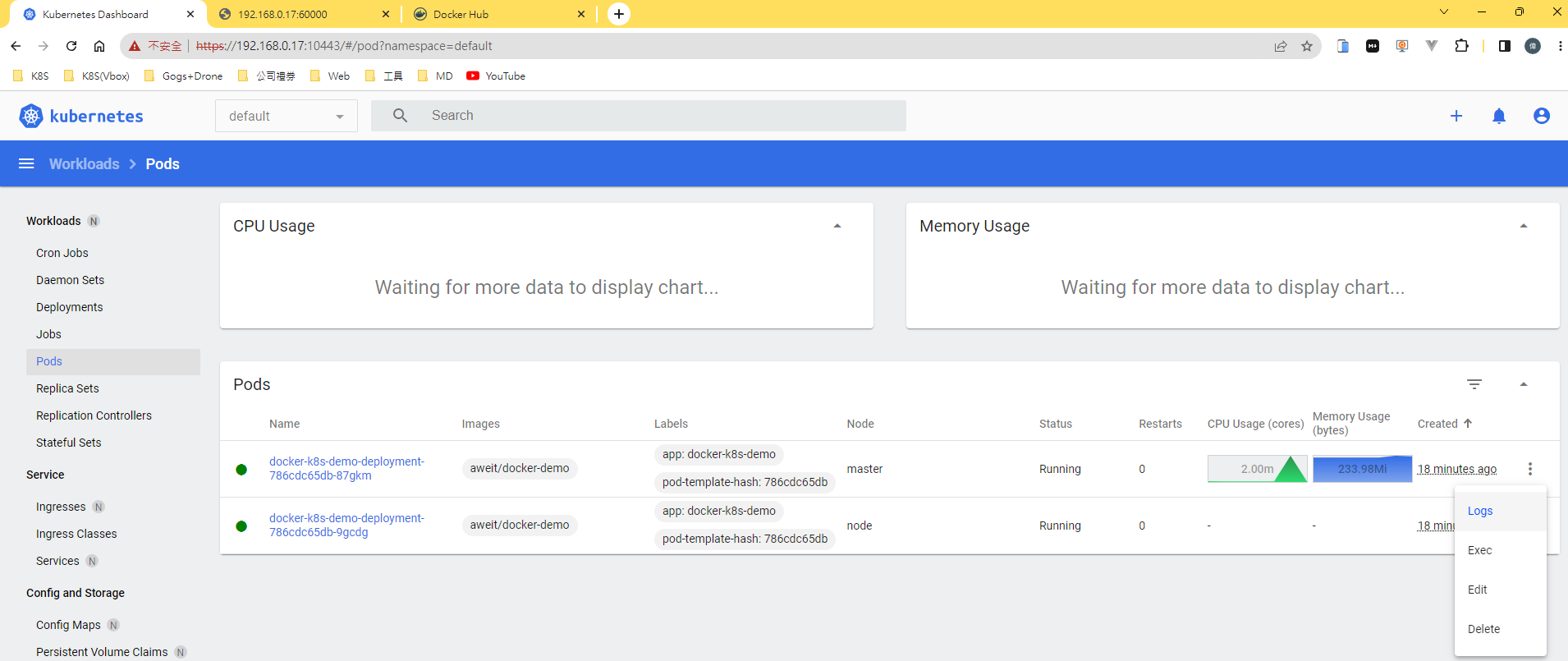Open Config Maps in the sidebar
This screenshot has height=661, width=1568.
click(68, 625)
